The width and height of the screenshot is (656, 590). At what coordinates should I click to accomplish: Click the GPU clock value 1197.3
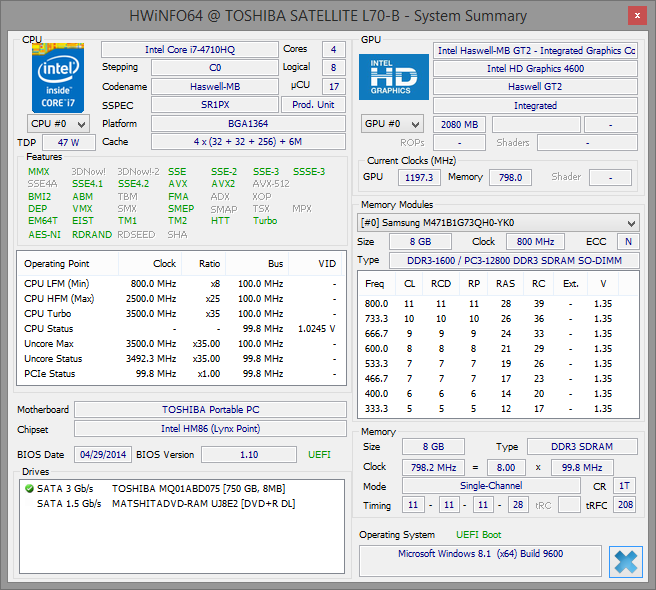[x=419, y=178]
